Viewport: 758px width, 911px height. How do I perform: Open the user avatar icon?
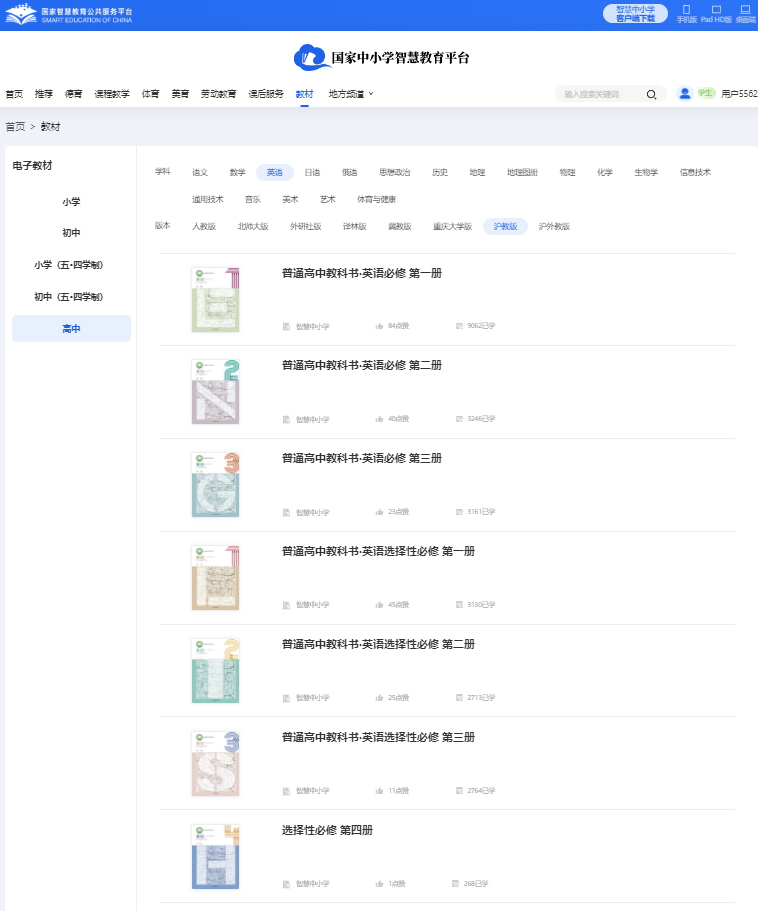pos(685,93)
